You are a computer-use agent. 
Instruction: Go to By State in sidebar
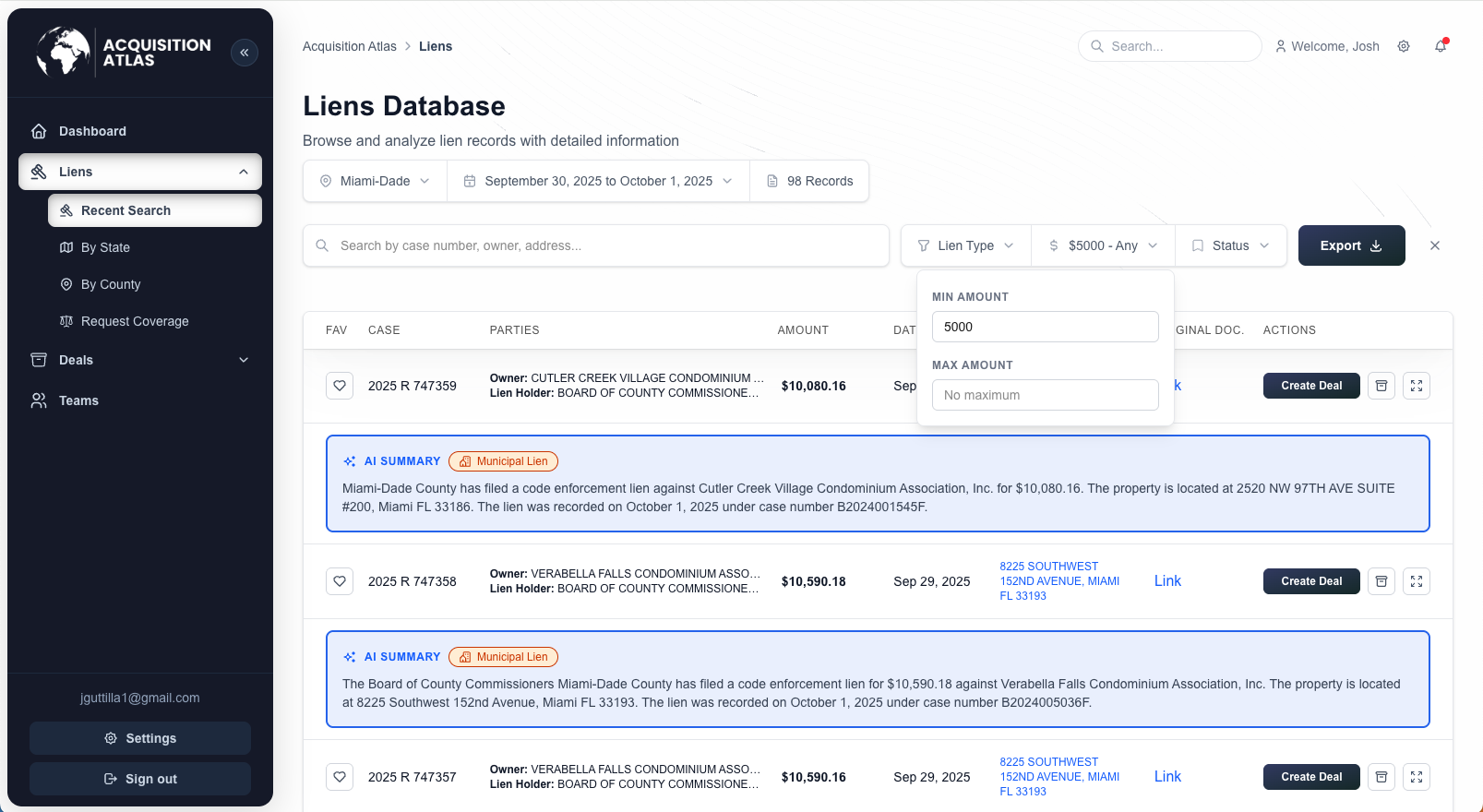coord(105,247)
